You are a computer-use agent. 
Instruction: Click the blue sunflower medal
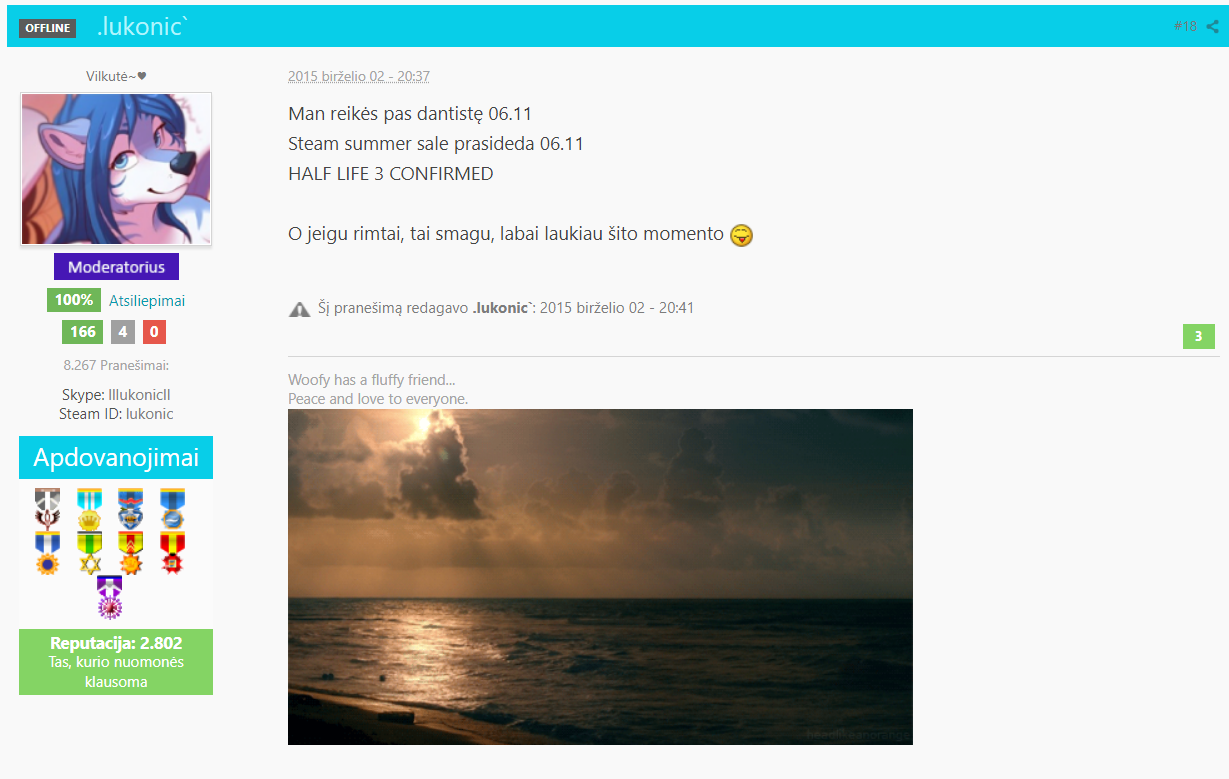[47, 552]
